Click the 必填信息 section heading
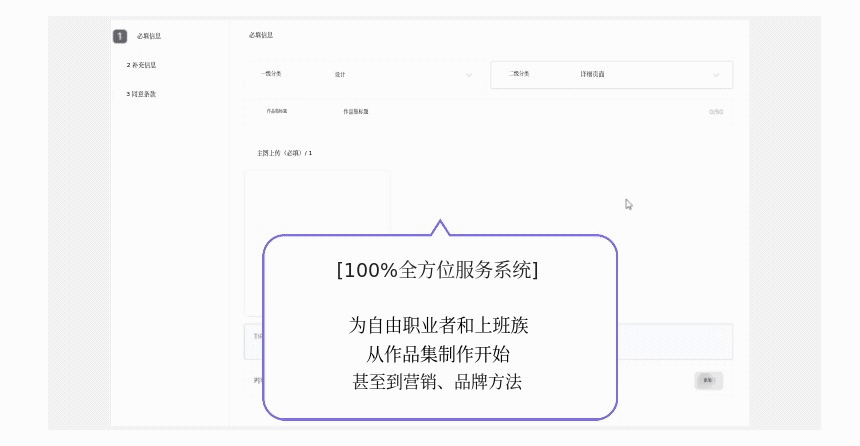This screenshot has height=446, width=860. 261,35
